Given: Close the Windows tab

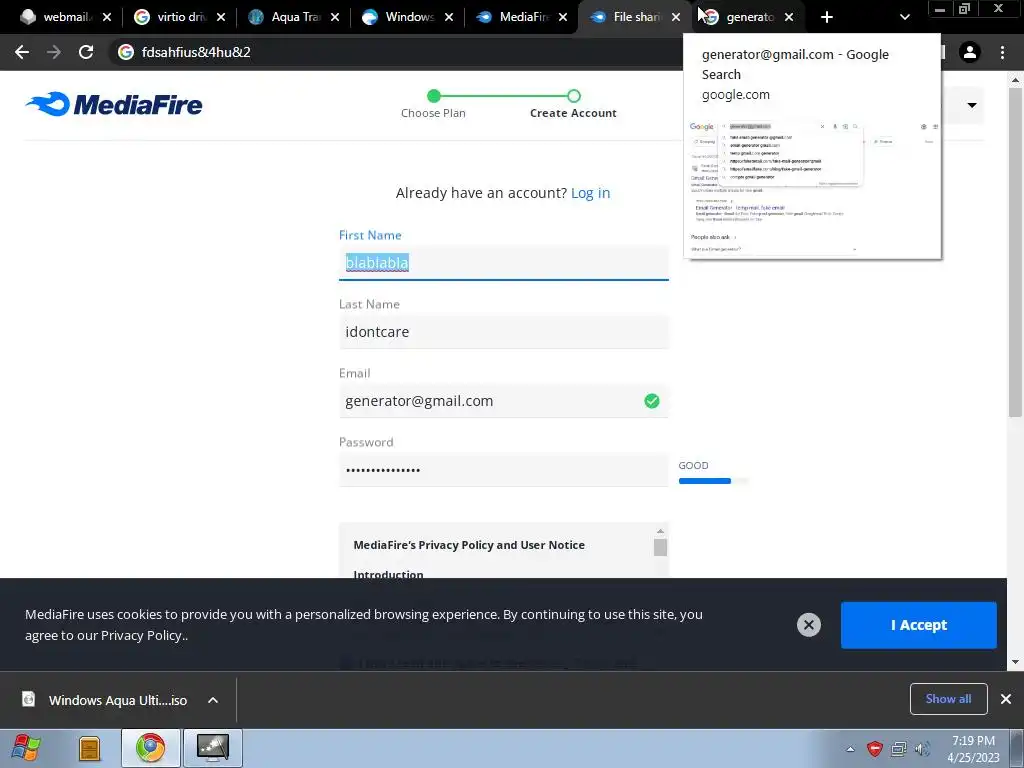Looking at the screenshot, I should pyautogui.click(x=449, y=17).
